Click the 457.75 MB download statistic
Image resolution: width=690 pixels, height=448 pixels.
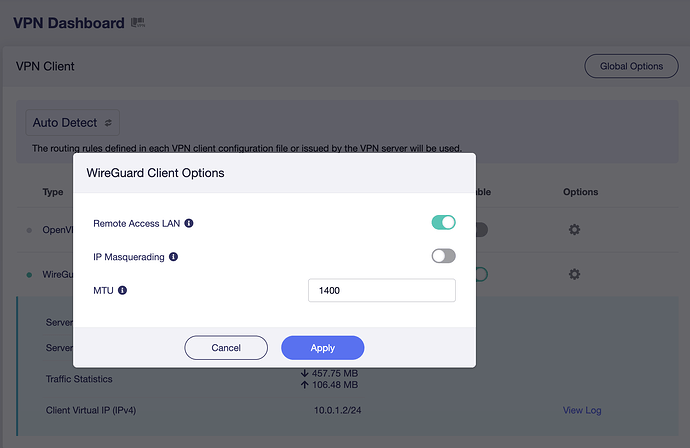[330, 373]
